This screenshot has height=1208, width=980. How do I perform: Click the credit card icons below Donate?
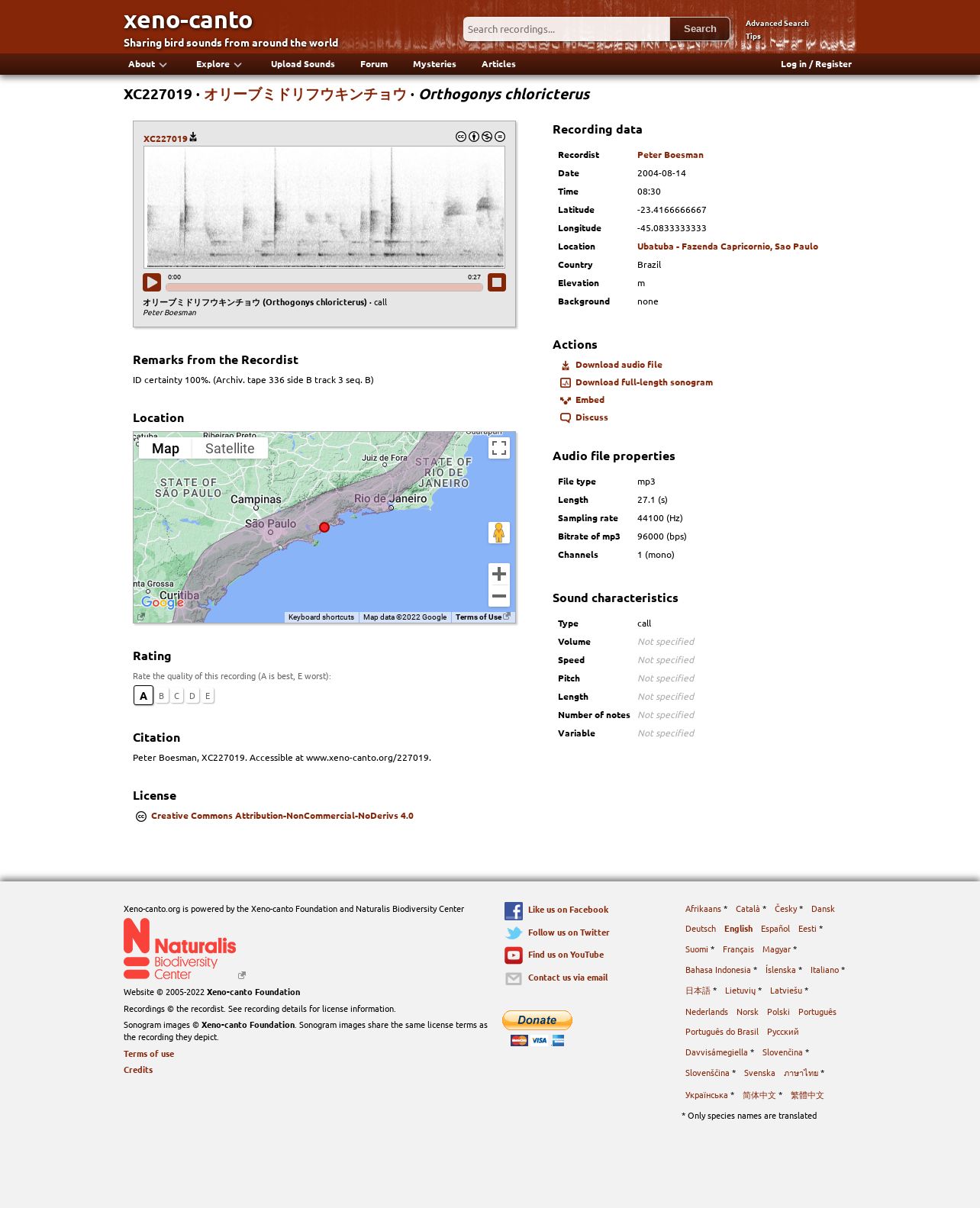point(537,1041)
